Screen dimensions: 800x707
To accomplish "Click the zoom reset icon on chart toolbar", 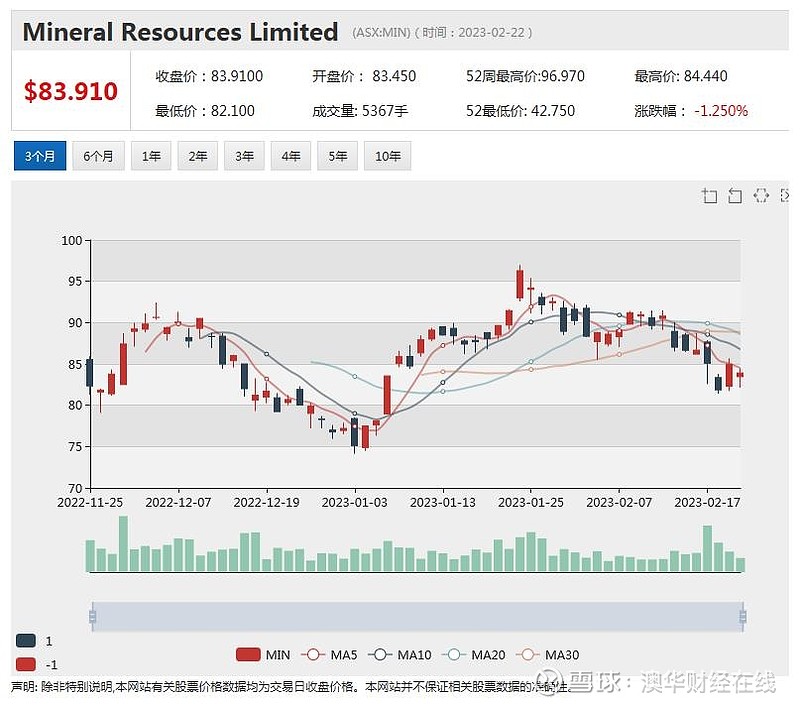I will pos(734,196).
